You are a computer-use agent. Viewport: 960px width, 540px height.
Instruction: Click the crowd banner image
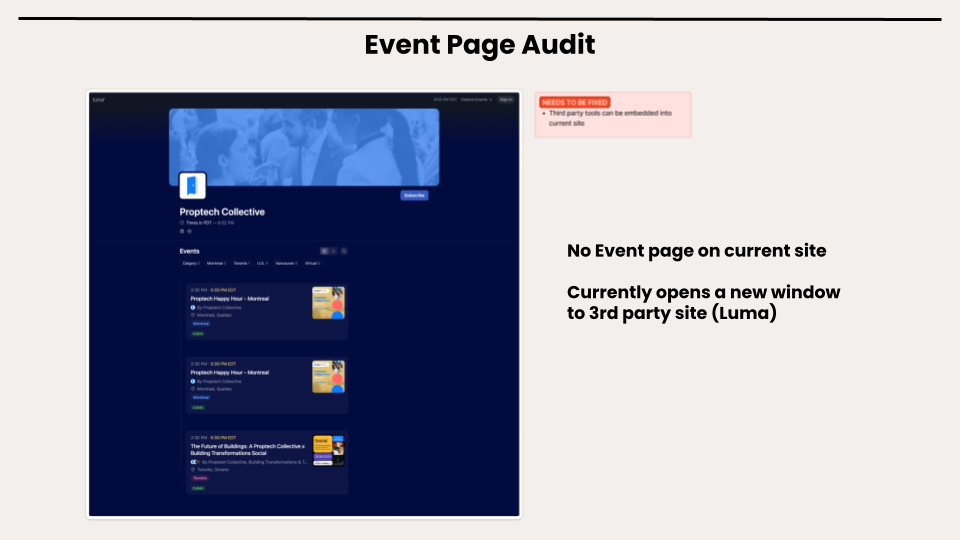click(x=304, y=147)
